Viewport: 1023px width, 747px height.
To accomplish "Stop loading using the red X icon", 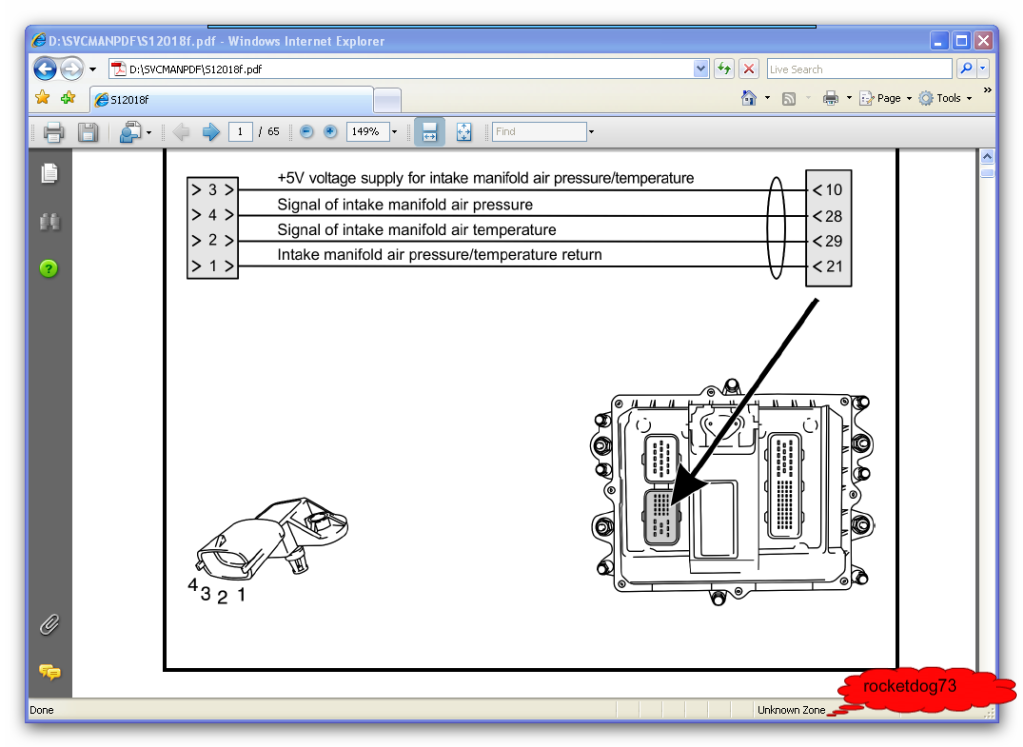I will (748, 68).
